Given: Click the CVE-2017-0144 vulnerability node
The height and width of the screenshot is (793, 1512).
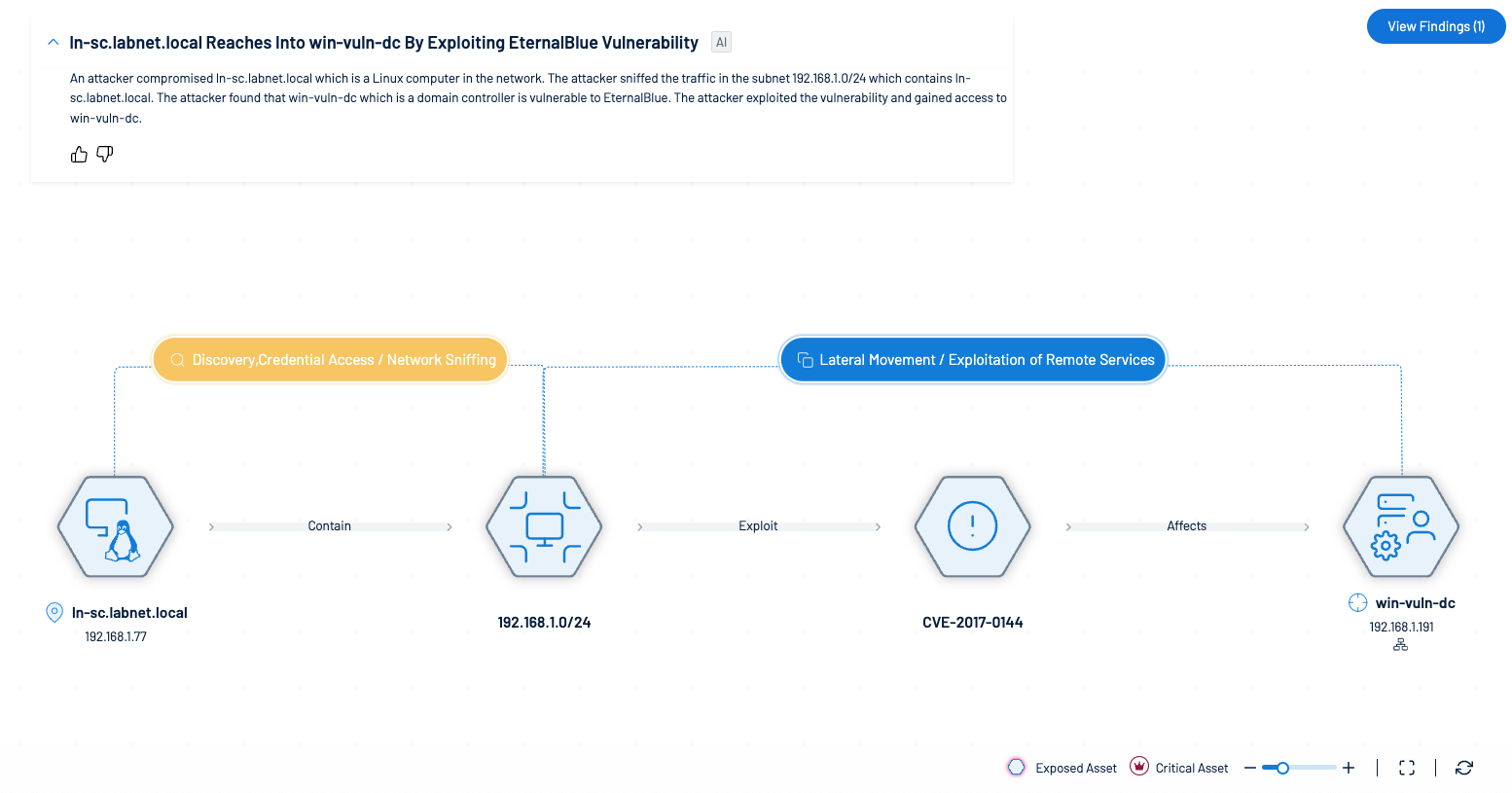Looking at the screenshot, I should pyautogui.click(x=973, y=526).
